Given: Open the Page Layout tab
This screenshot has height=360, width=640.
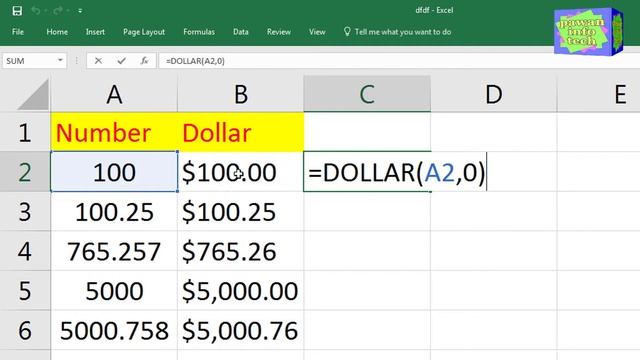Looking at the screenshot, I should coord(144,32).
